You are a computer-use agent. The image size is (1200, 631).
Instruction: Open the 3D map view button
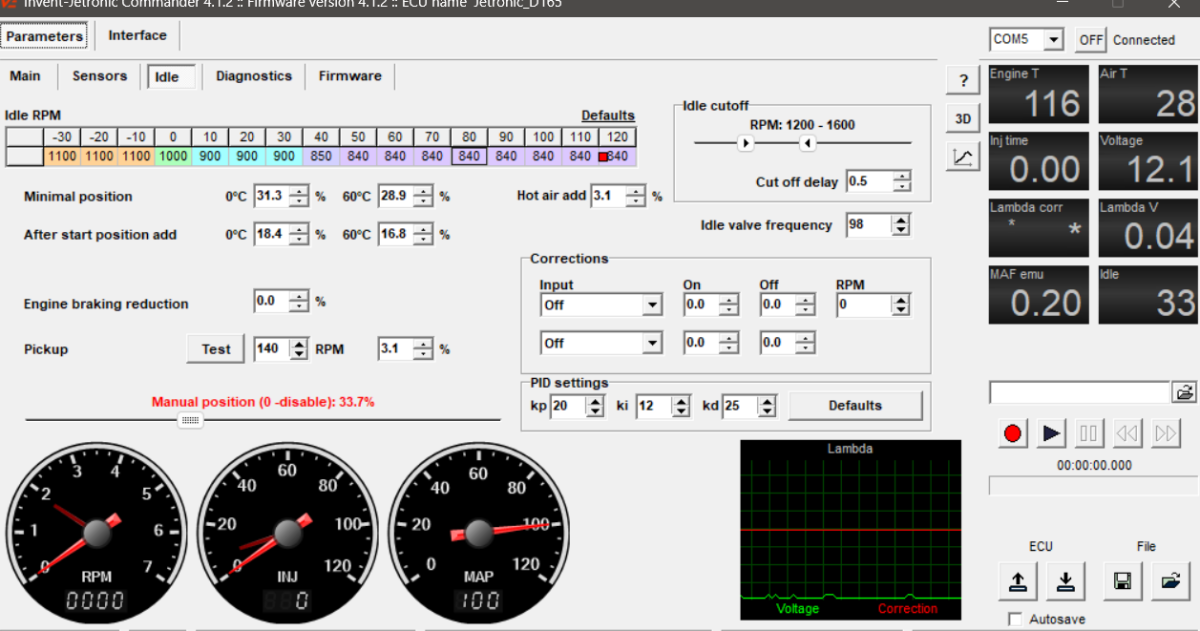(x=962, y=118)
